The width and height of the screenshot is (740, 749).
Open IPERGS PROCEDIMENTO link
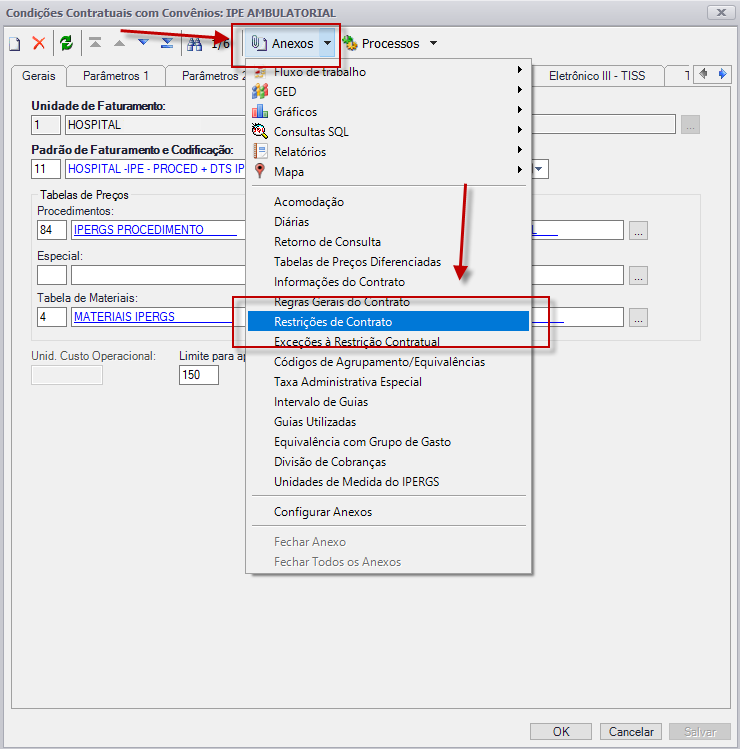click(x=139, y=230)
